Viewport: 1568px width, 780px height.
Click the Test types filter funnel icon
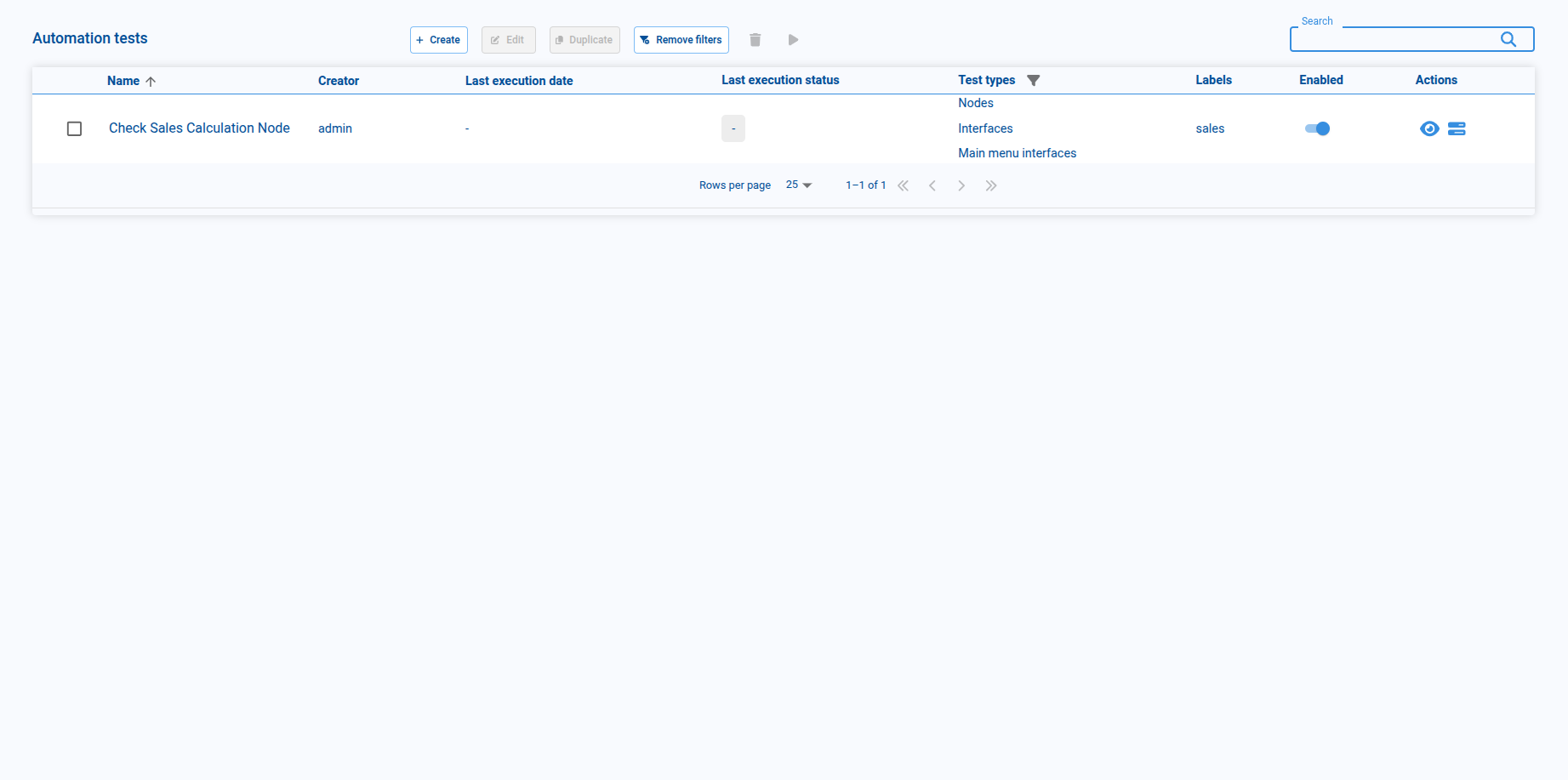point(1033,81)
